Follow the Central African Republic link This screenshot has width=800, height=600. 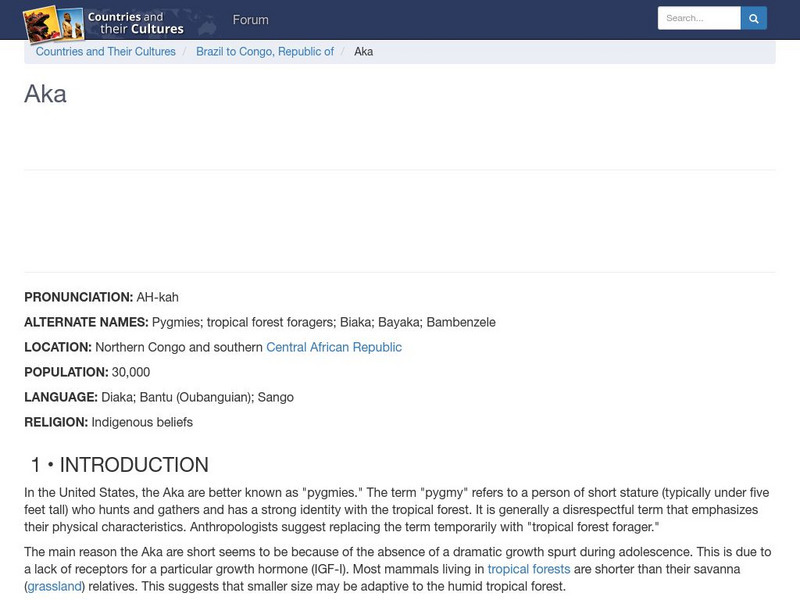click(334, 347)
